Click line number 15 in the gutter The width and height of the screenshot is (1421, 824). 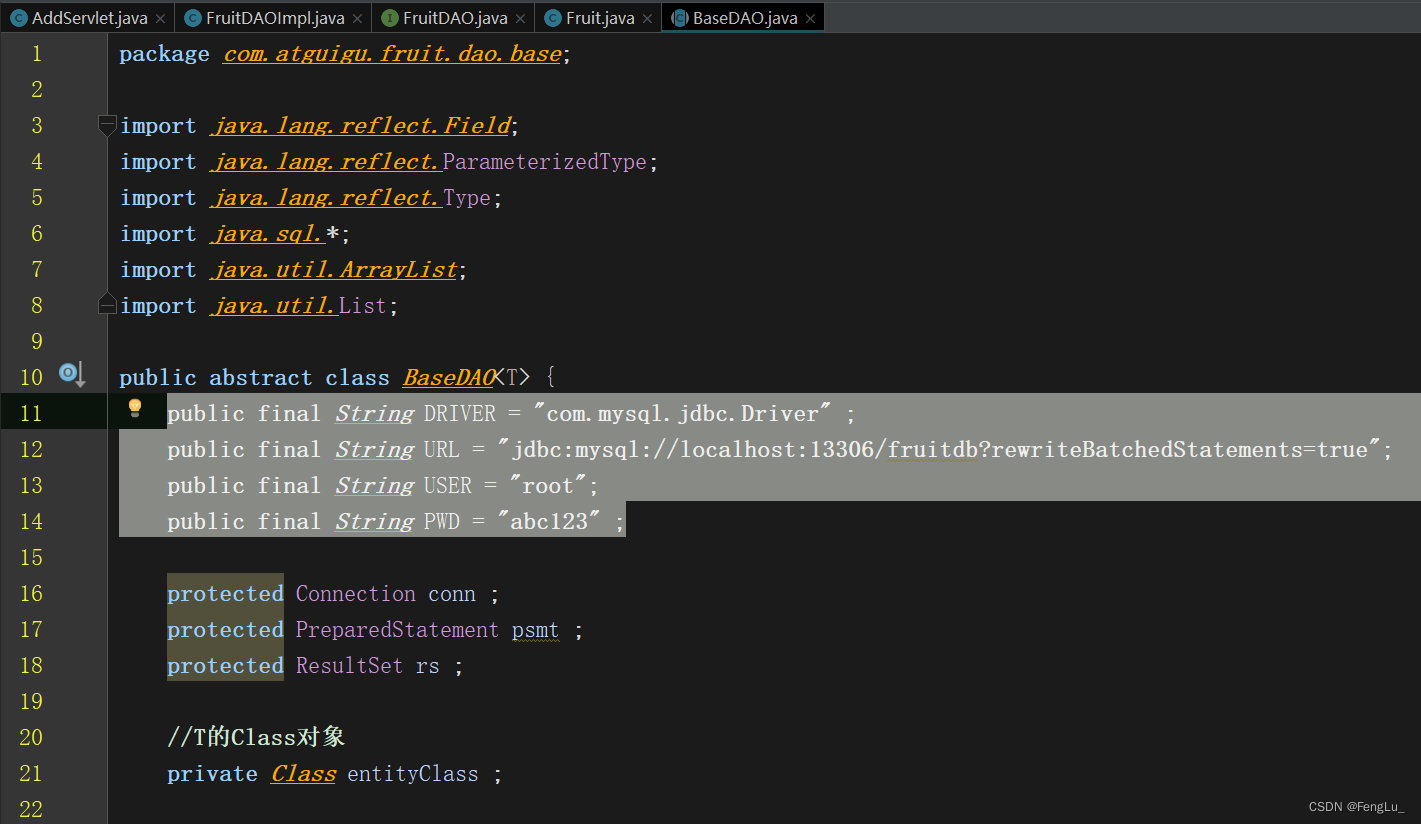pos(31,558)
